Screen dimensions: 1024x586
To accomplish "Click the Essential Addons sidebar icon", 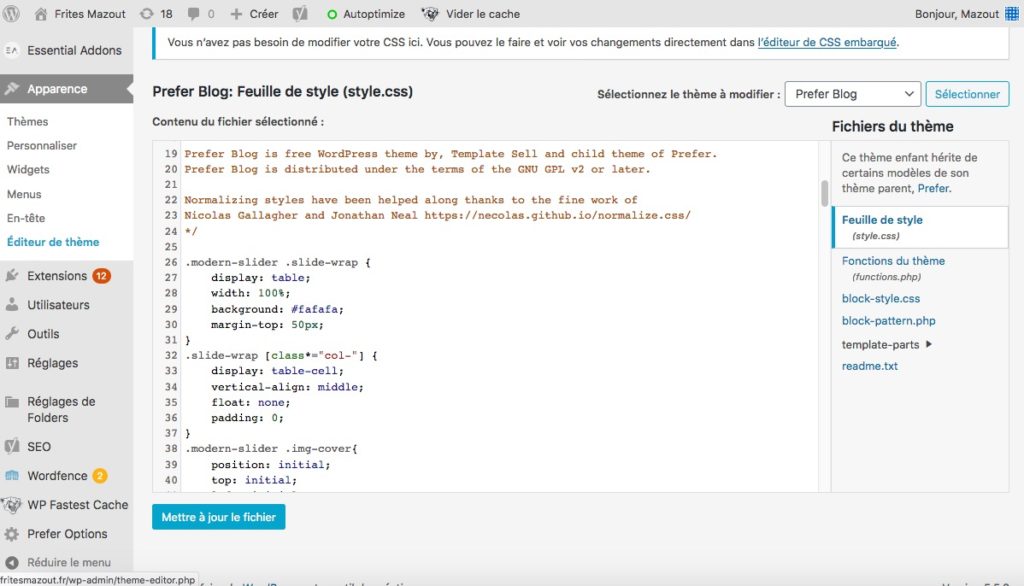I will point(12,50).
